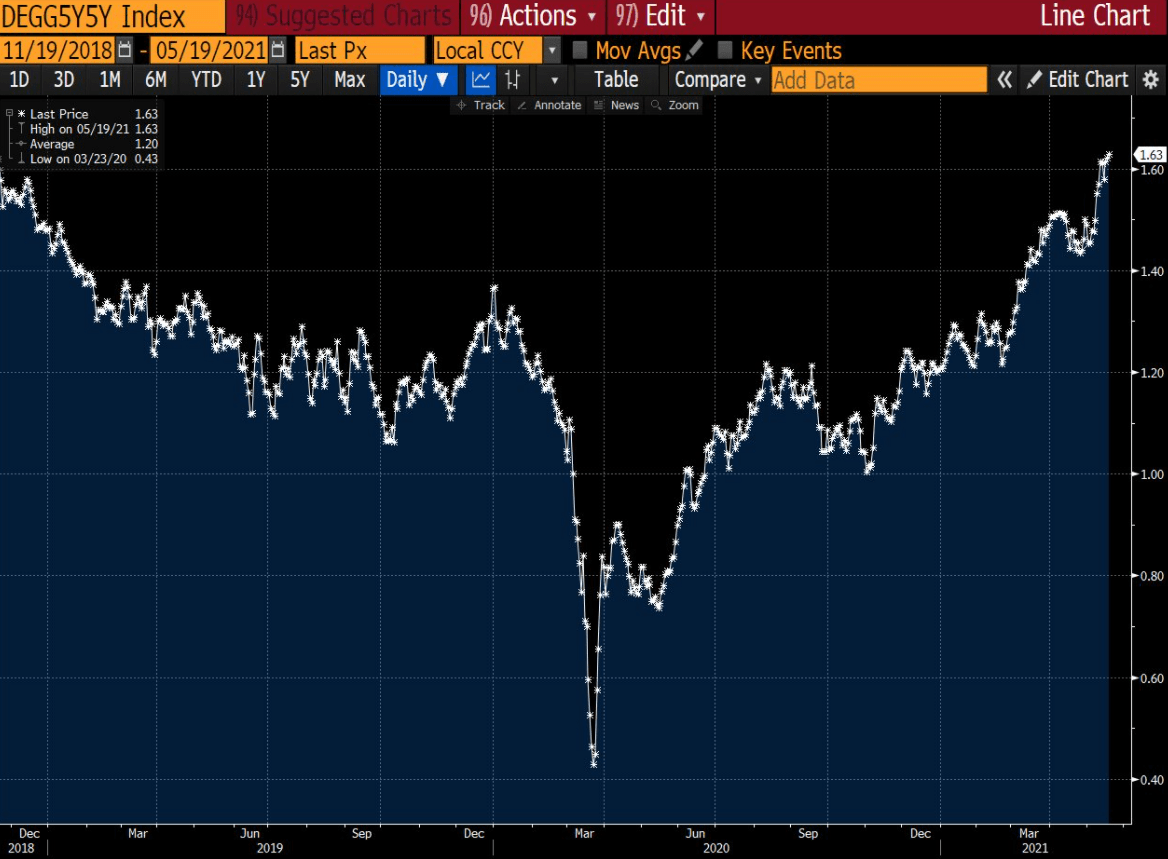Viewport: 1168px width, 859px height.
Task: Click the DEGG5Y5Y Index security field
Action: [x=112, y=16]
